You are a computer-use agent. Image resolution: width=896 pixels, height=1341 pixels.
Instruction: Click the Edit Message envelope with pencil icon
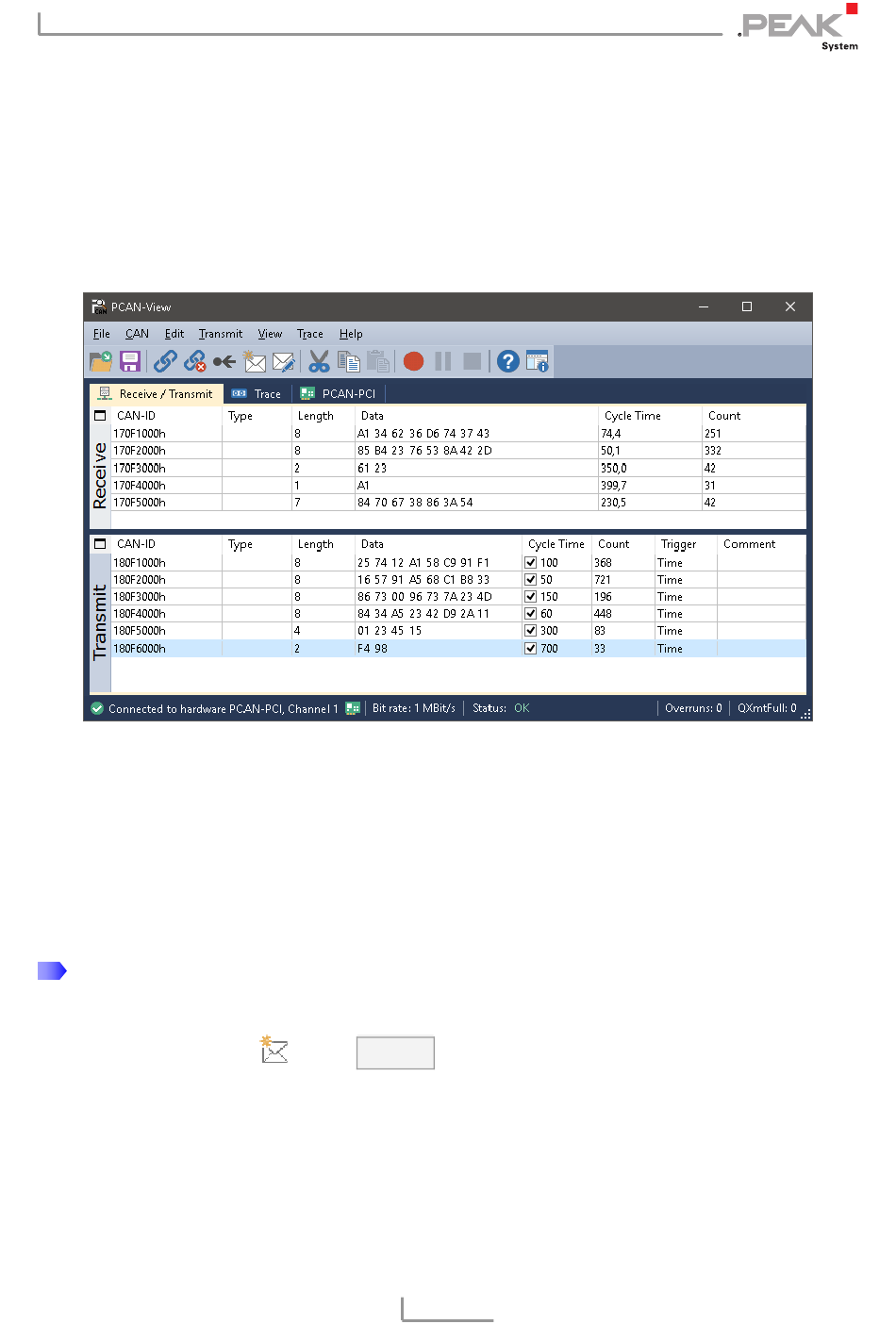tap(284, 361)
